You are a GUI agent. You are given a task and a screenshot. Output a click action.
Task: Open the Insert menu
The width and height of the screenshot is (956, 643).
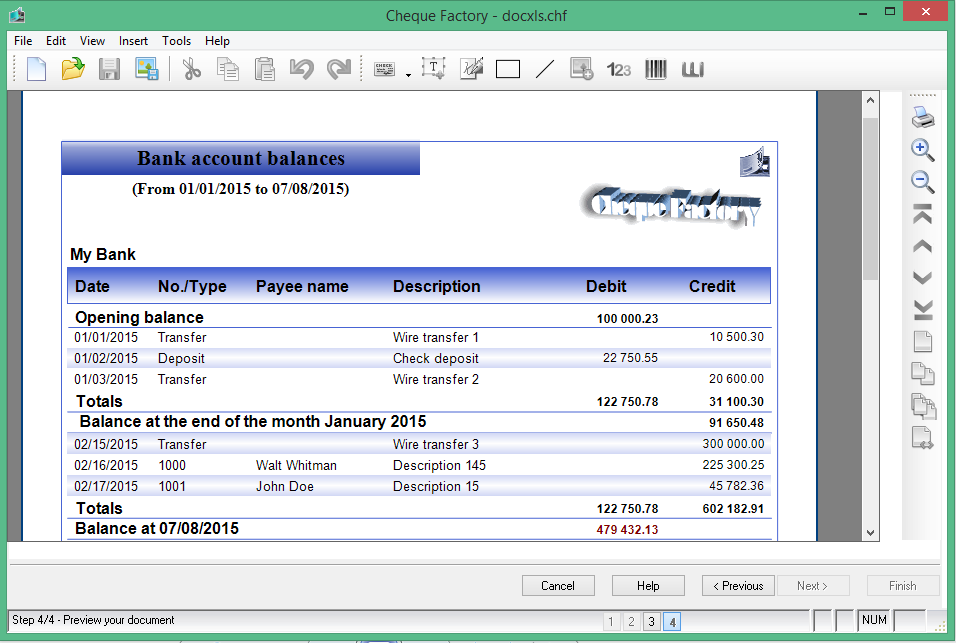click(x=133, y=41)
